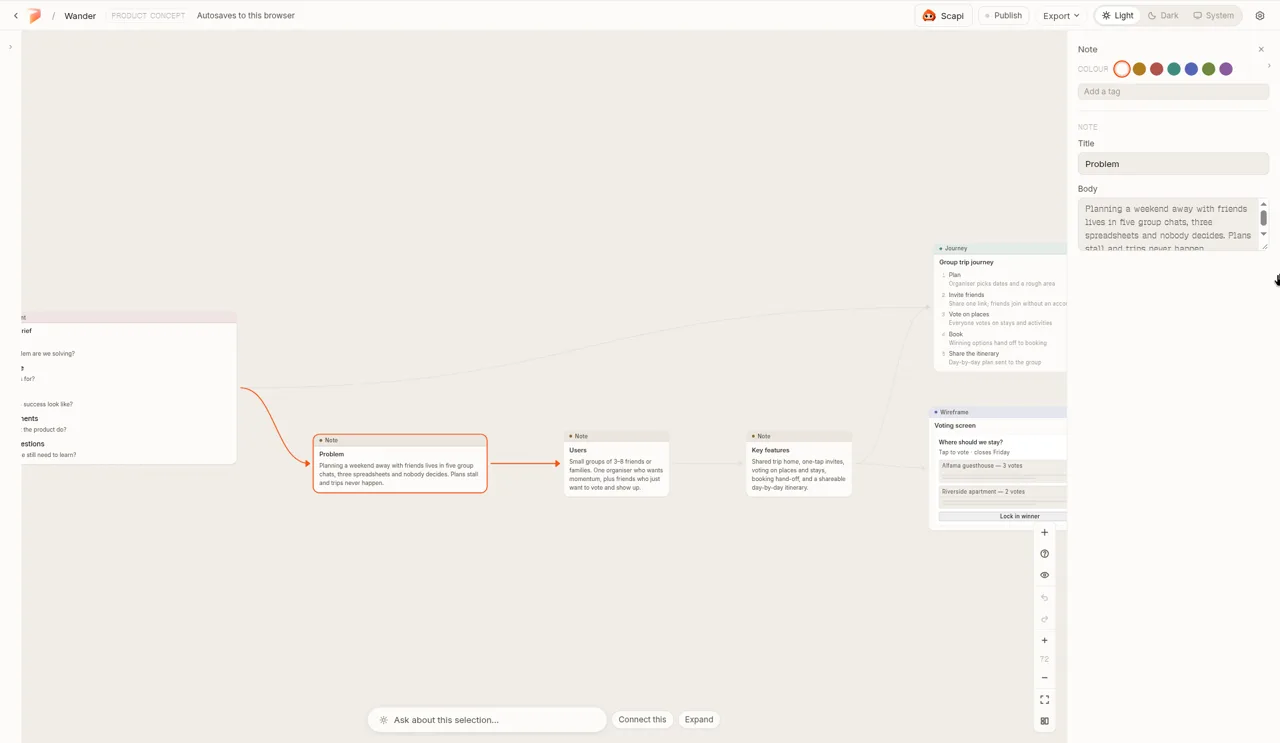The image size is (1280, 743).
Task: Switch to Light theme
Action: tap(1118, 16)
